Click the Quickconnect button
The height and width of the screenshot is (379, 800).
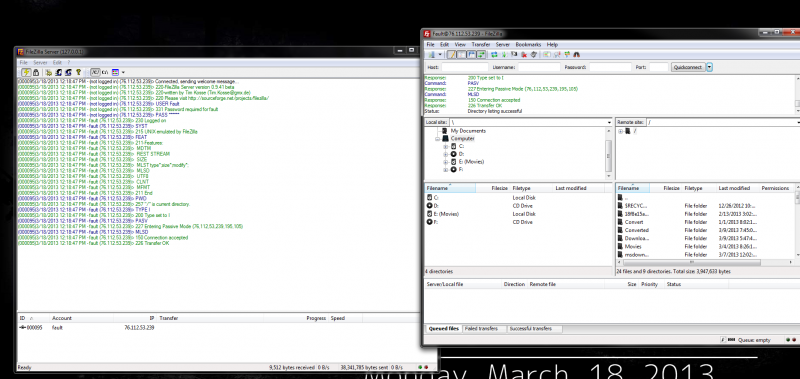[688, 67]
